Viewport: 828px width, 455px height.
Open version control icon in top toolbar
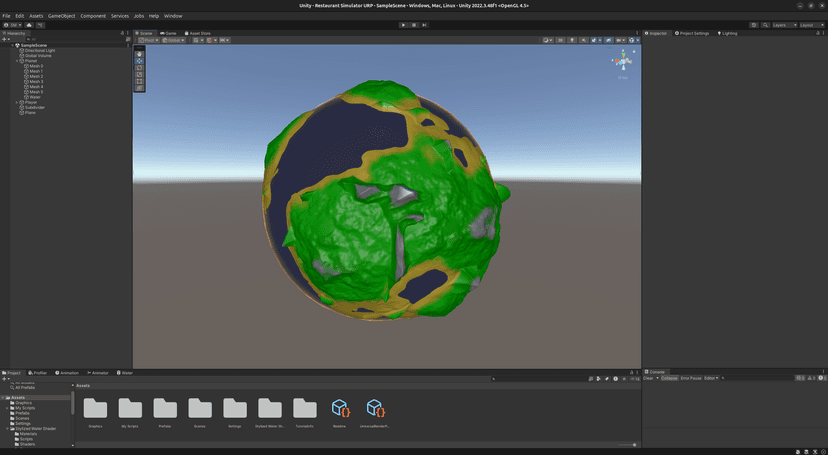41,25
